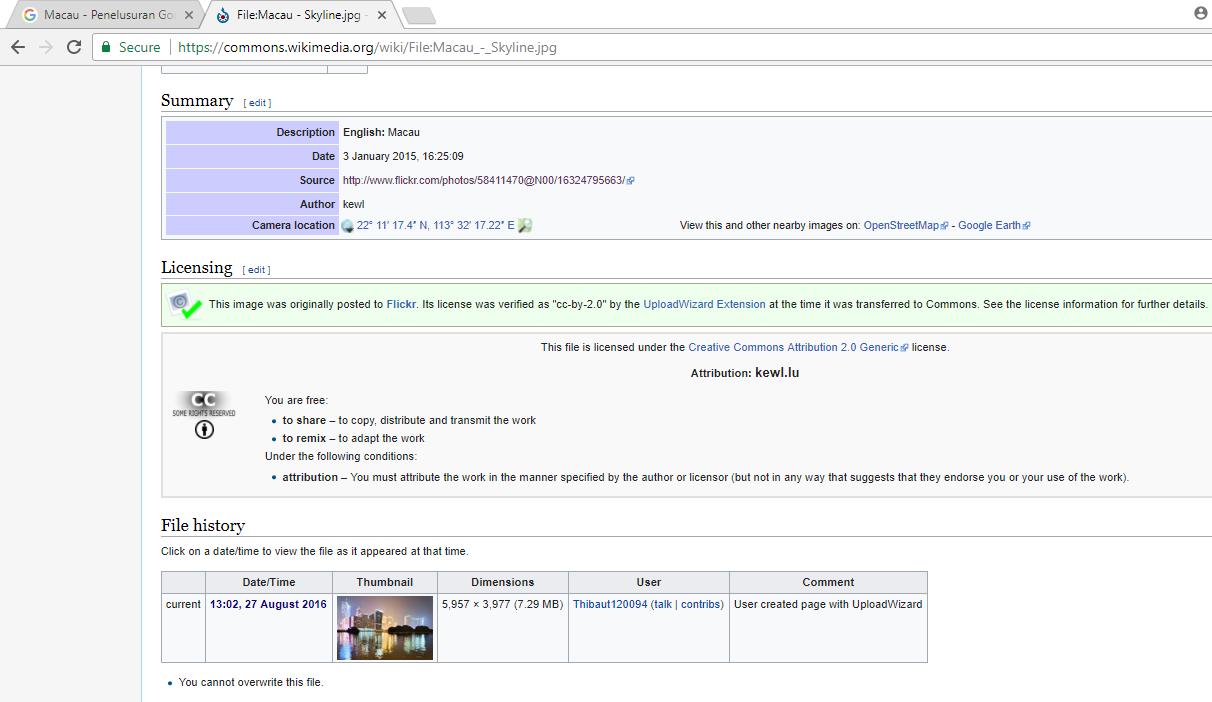Click the Macau skyline thumbnail image
This screenshot has height=702, width=1212.
(x=385, y=628)
